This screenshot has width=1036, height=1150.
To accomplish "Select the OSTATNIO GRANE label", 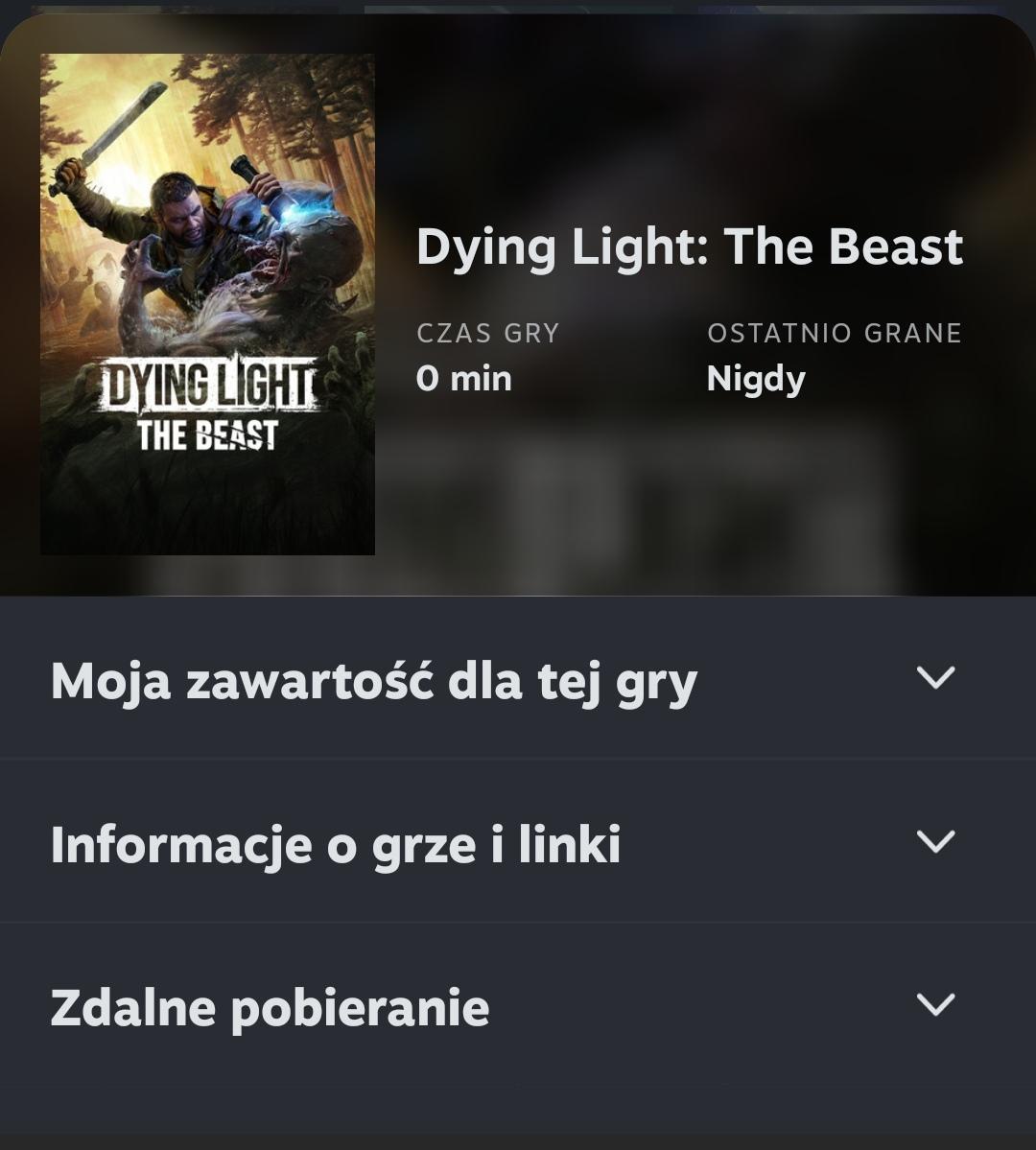I will [835, 333].
